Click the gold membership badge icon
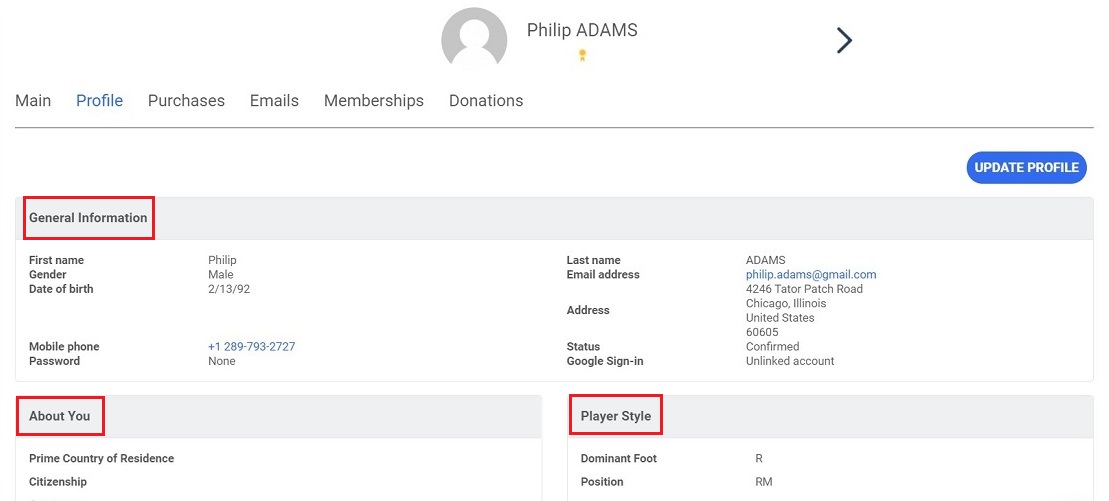 point(582,55)
